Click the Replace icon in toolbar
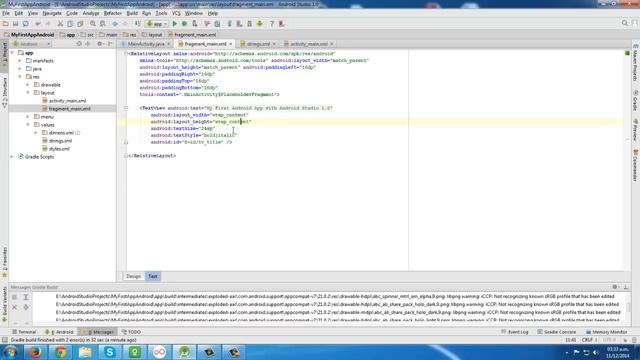Image resolution: width=640 pixels, height=360 pixels. point(103,24)
